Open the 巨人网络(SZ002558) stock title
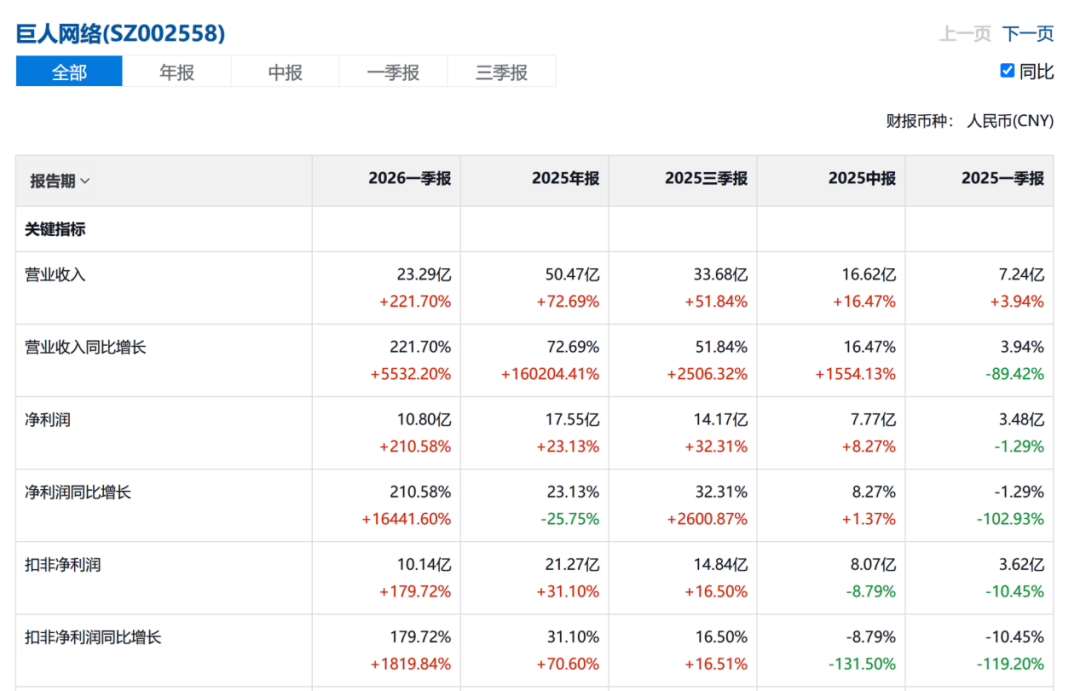The image size is (1080, 691). 121,33
